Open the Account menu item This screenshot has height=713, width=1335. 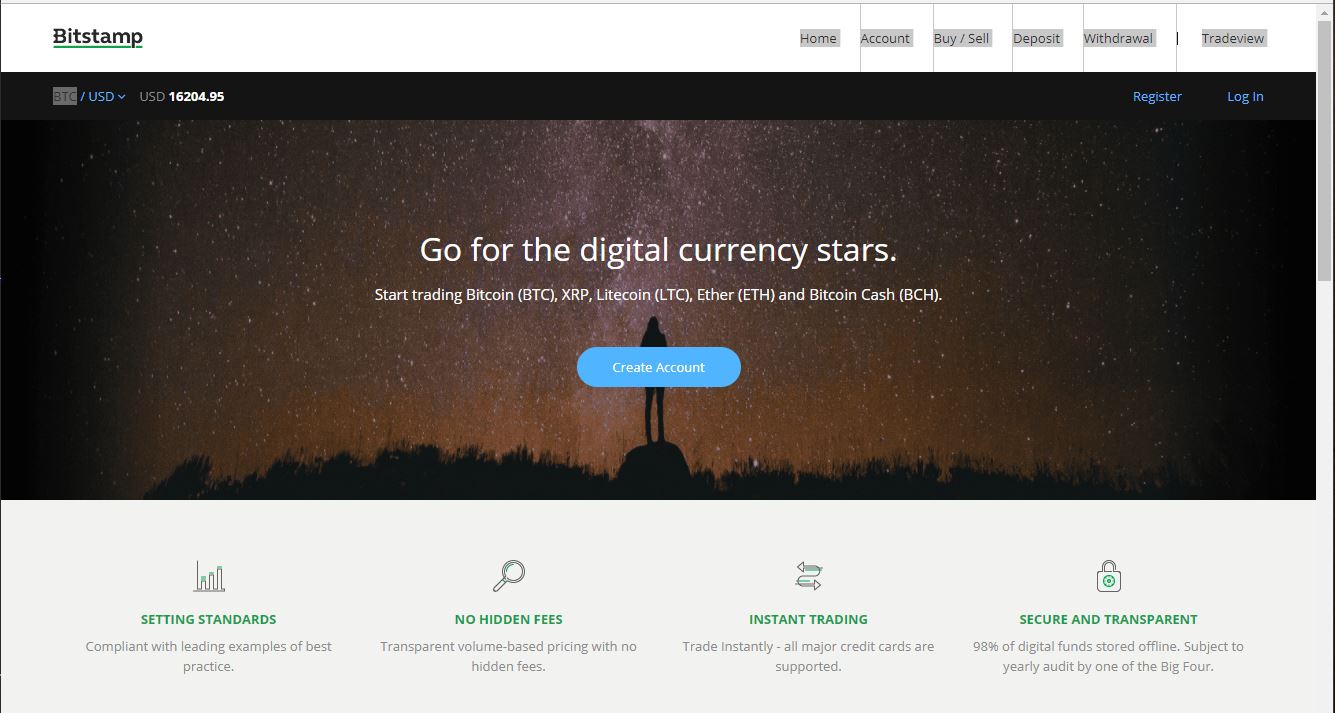(x=885, y=38)
